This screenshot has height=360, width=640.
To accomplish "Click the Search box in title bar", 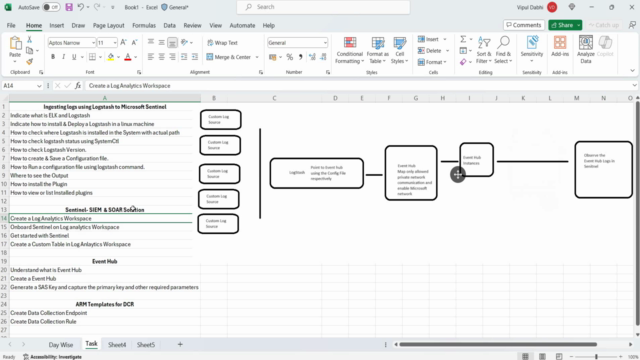I will [323, 7].
